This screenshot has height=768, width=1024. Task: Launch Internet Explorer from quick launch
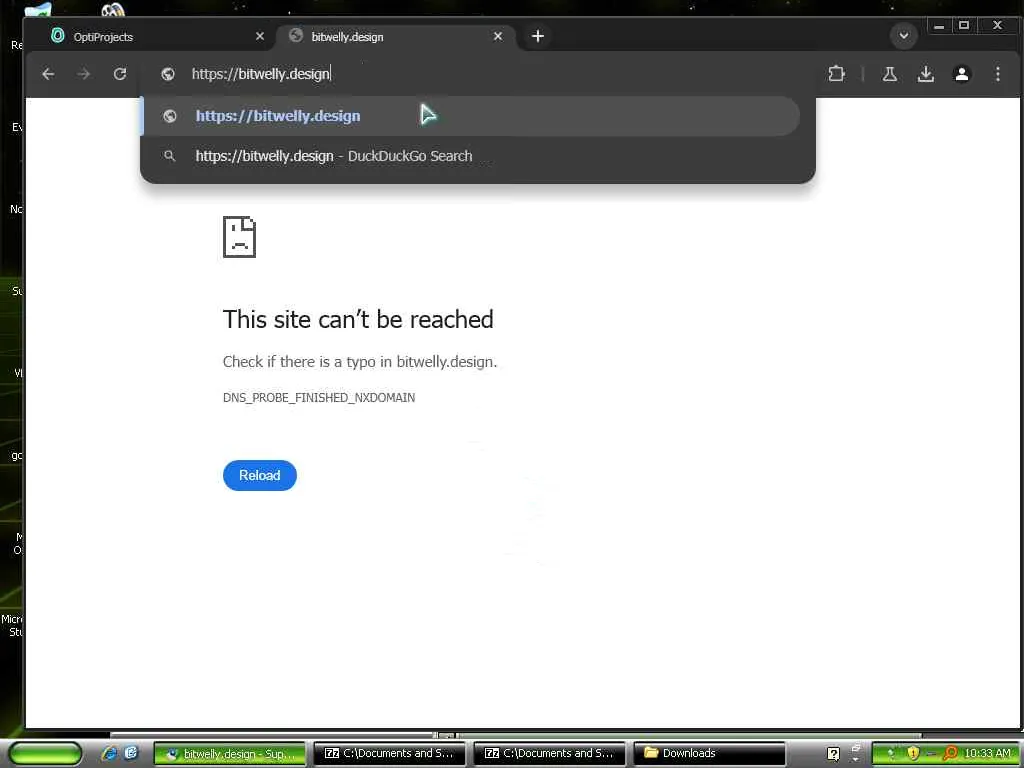109,753
